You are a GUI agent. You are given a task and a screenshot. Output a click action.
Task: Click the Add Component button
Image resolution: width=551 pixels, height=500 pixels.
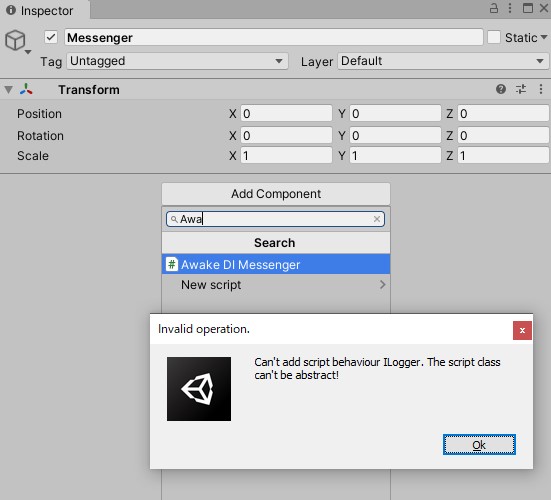pyautogui.click(x=276, y=194)
